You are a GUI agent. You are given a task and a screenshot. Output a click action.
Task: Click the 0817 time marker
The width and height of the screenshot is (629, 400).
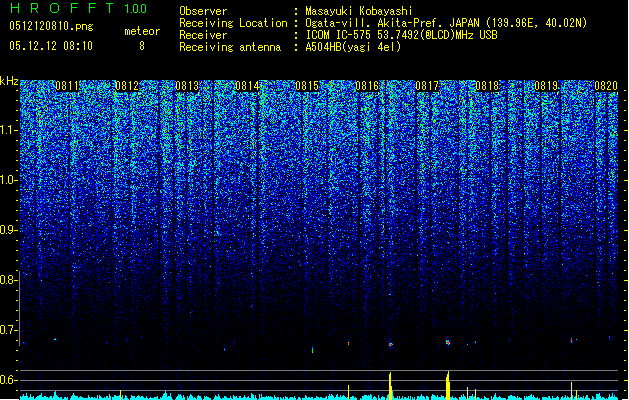[427, 86]
